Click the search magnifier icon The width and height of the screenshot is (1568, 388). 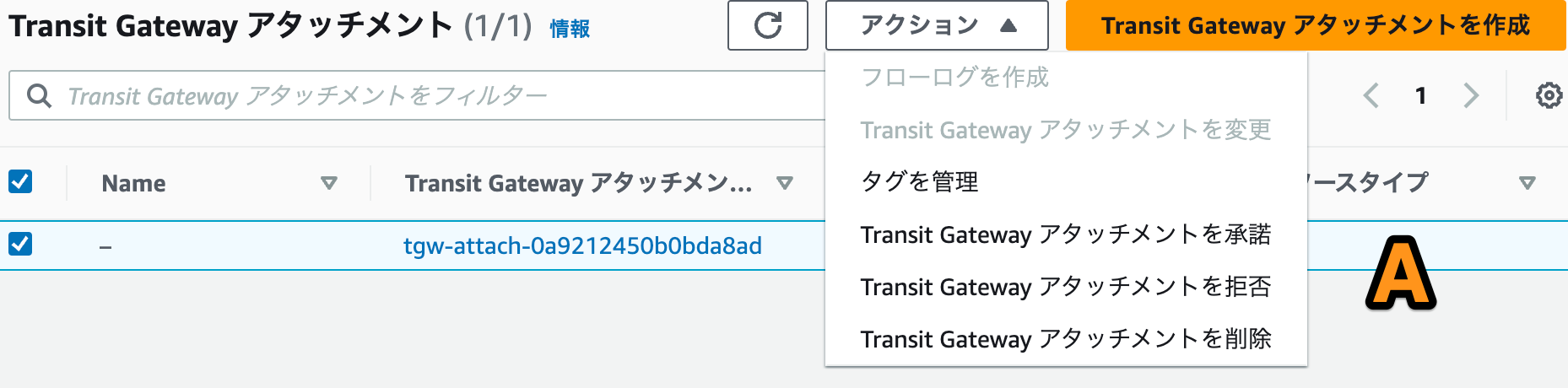[39, 95]
